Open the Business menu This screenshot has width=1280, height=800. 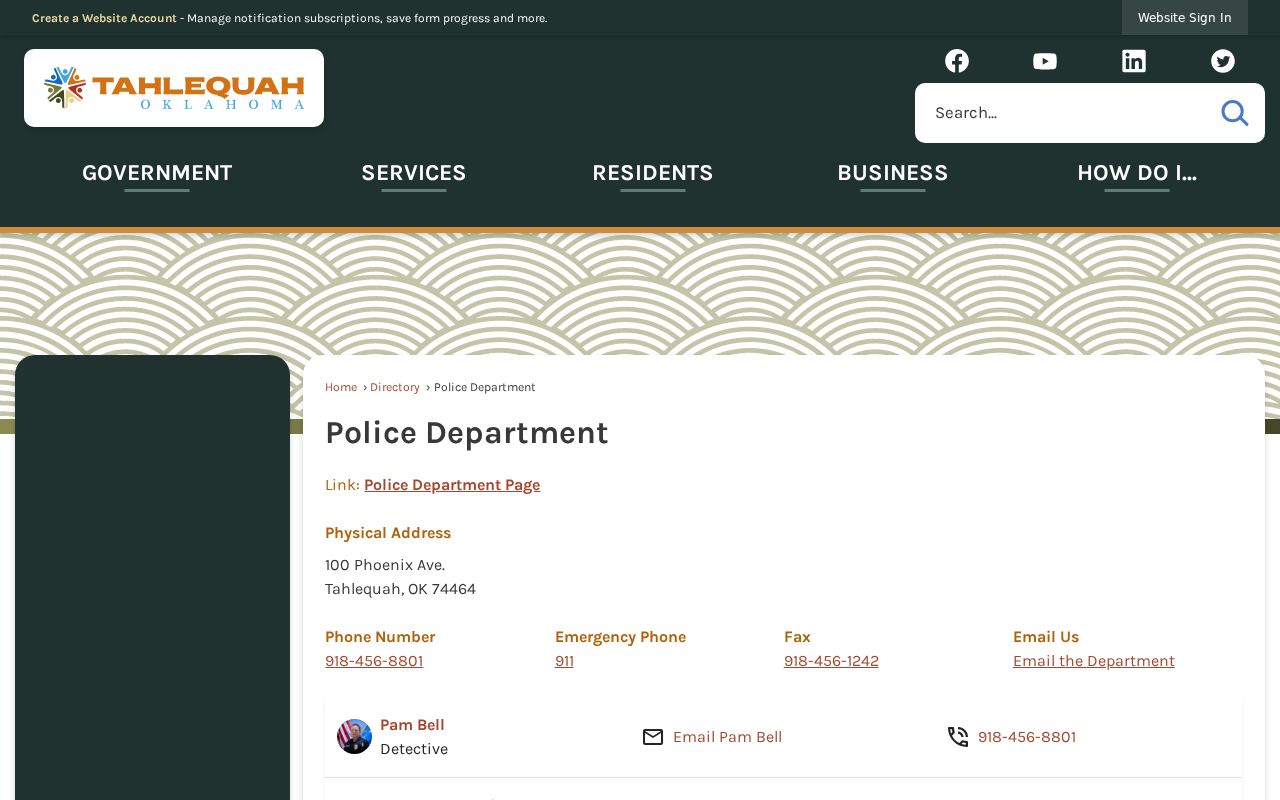point(893,173)
